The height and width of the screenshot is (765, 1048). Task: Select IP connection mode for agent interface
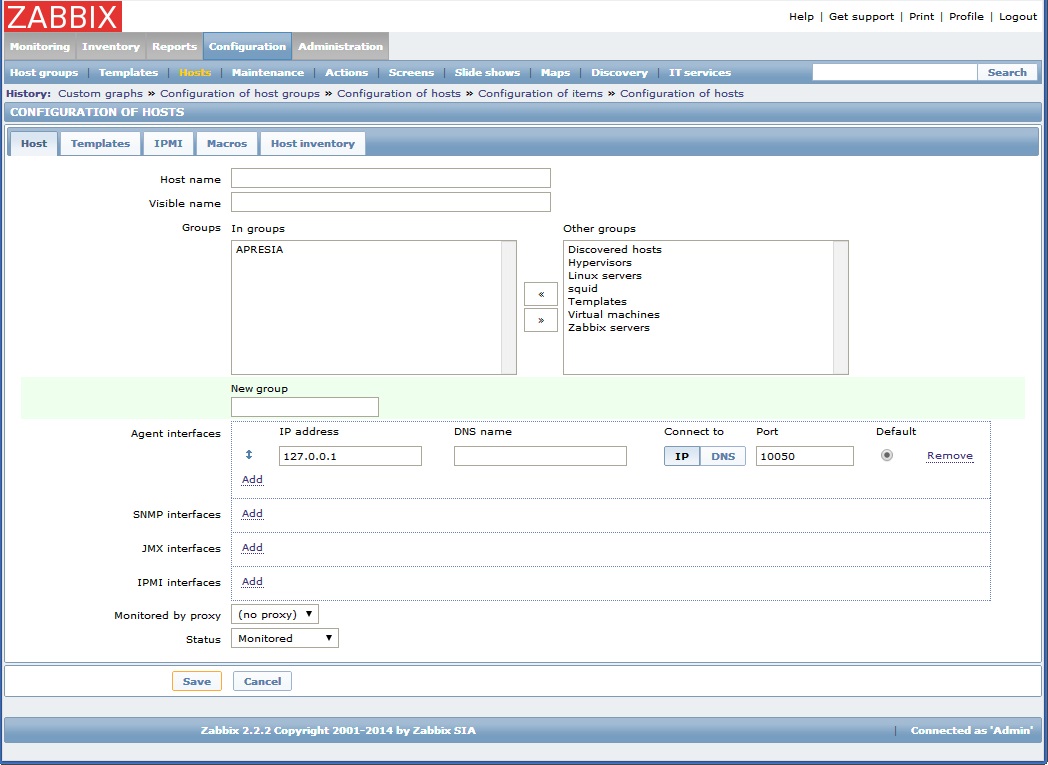[x=679, y=455]
